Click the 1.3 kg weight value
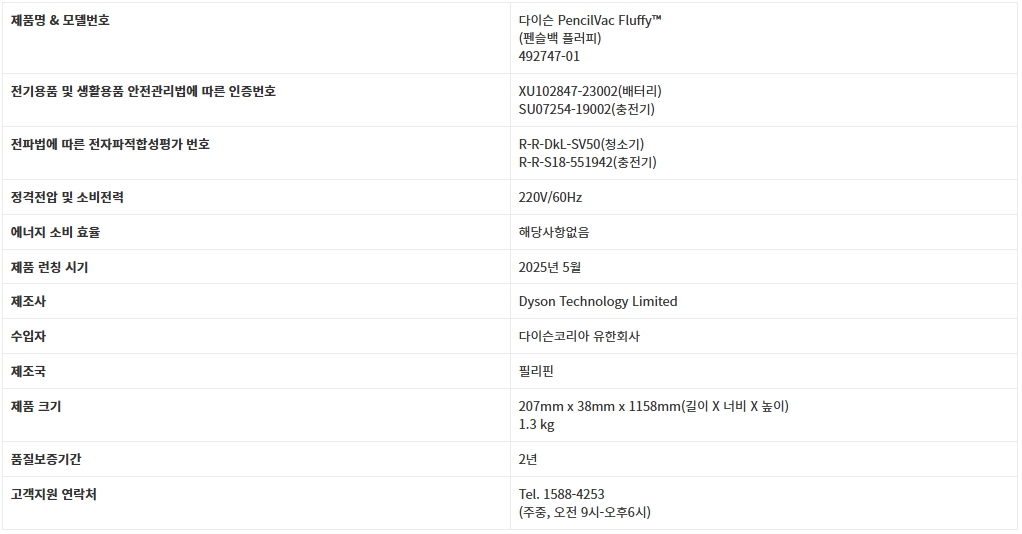1022x534 pixels. point(536,424)
